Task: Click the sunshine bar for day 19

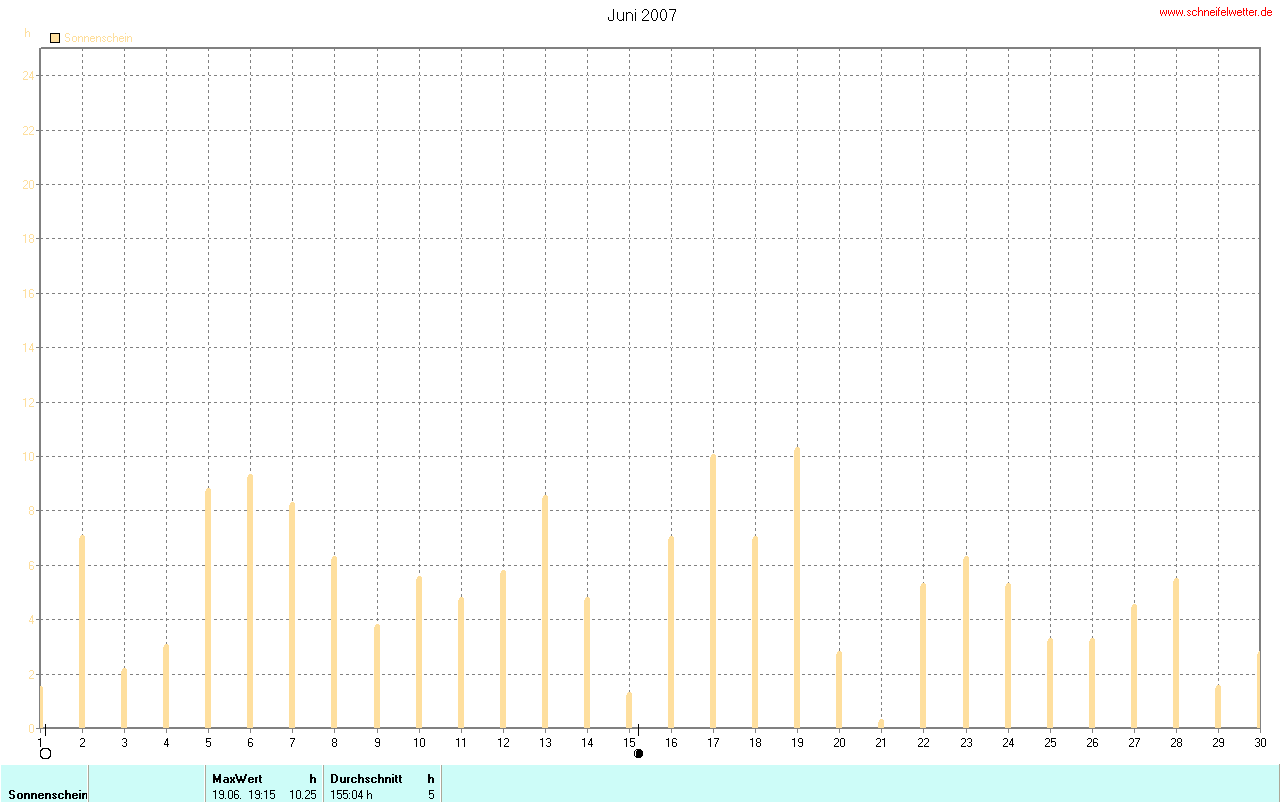Action: [797, 588]
